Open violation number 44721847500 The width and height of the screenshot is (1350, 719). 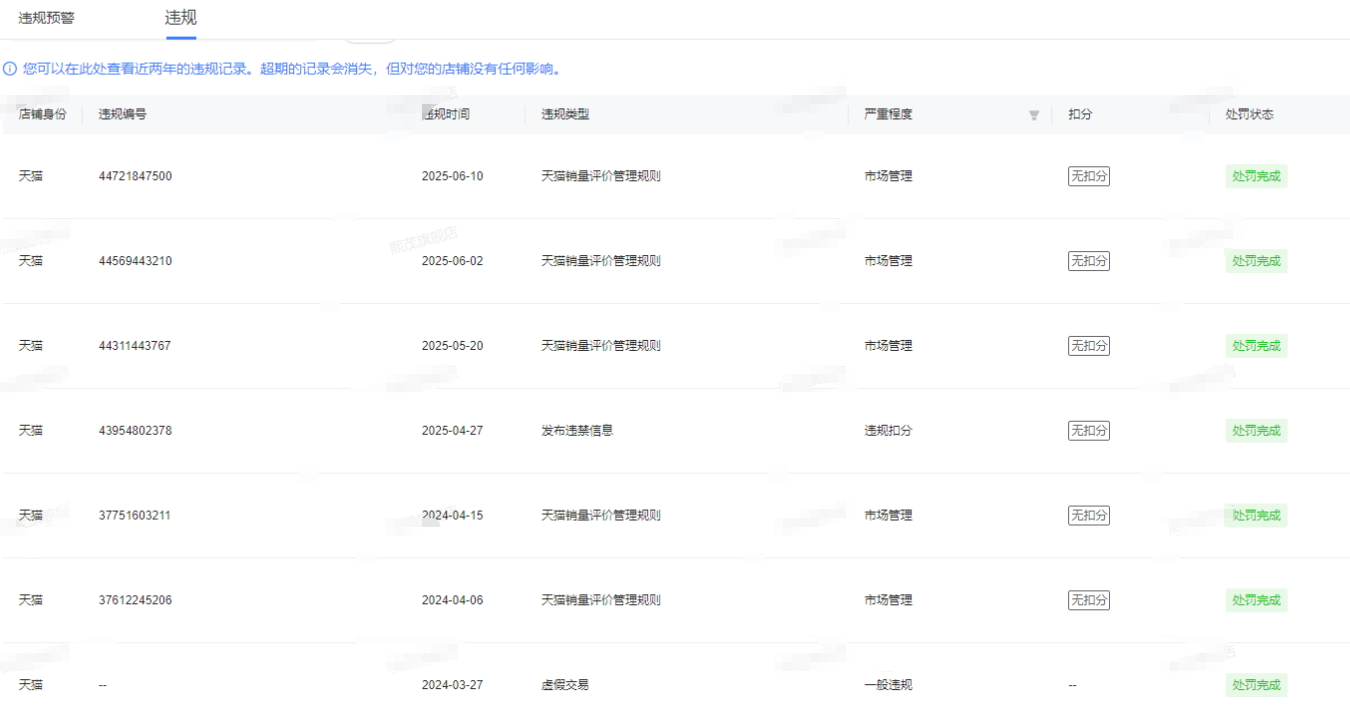135,176
